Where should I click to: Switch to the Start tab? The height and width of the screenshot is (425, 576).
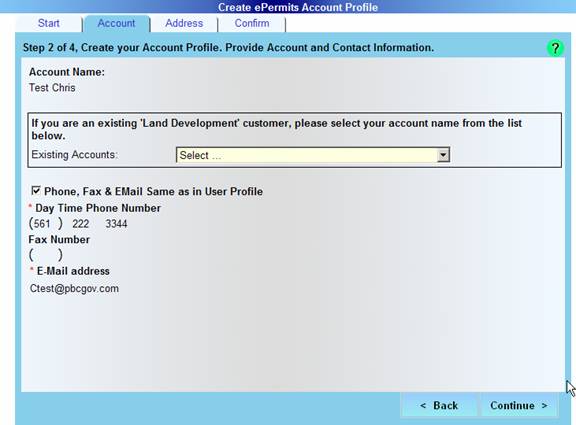[x=48, y=24]
